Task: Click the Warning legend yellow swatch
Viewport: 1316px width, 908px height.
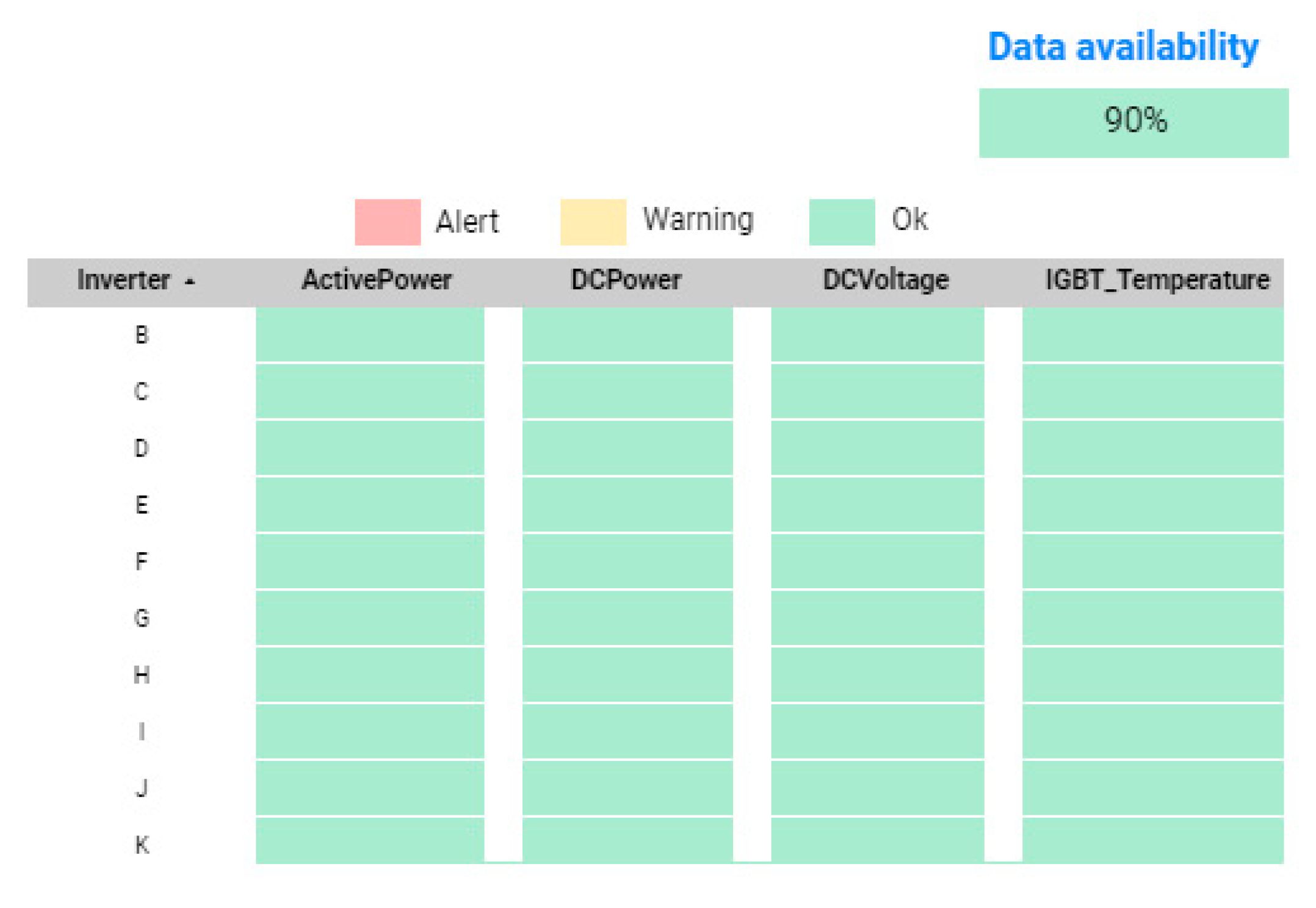Action: [593, 222]
